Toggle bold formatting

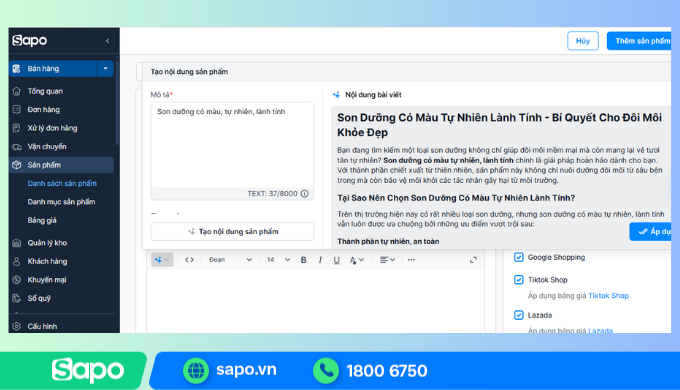point(304,260)
